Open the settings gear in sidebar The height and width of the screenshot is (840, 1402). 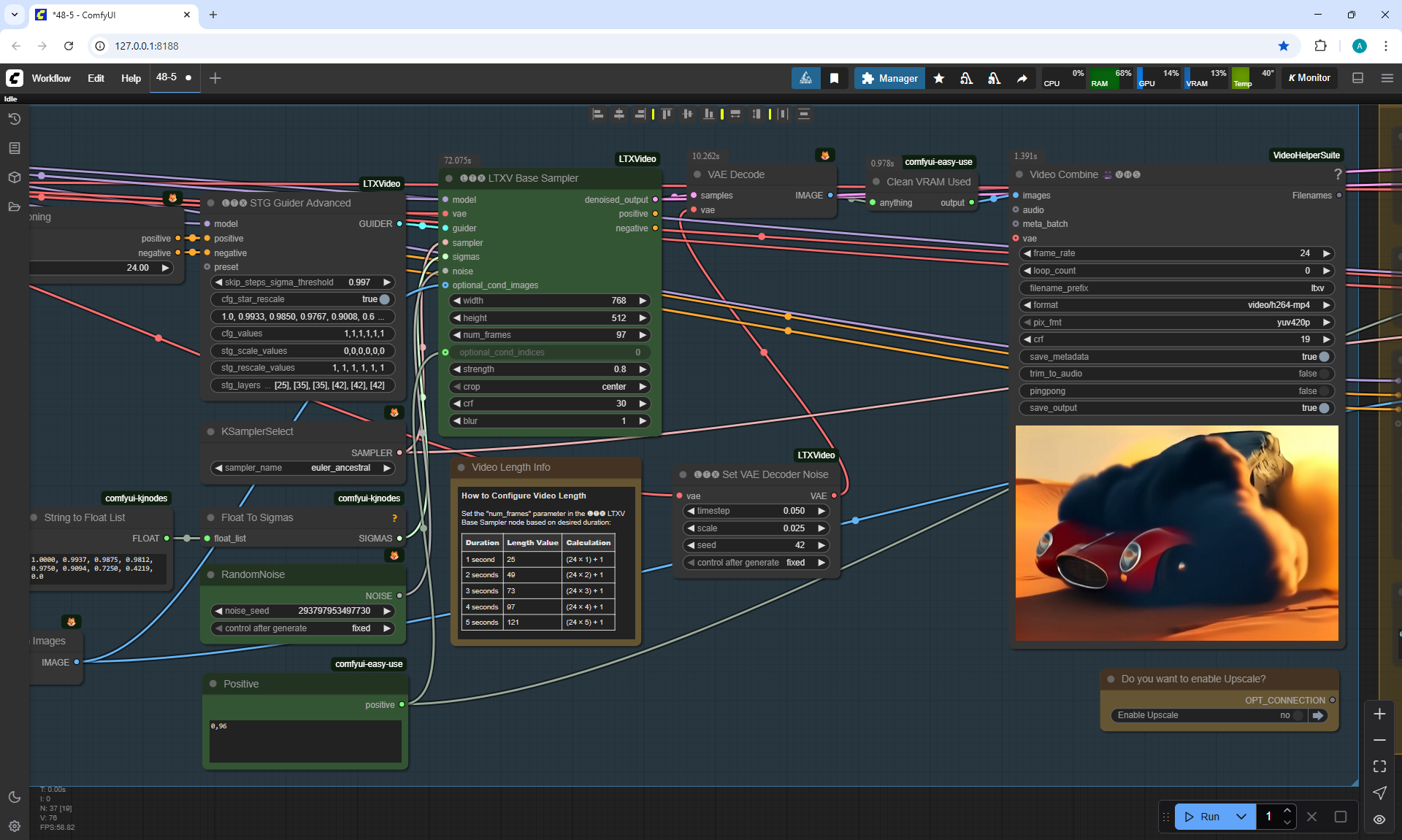point(14,826)
